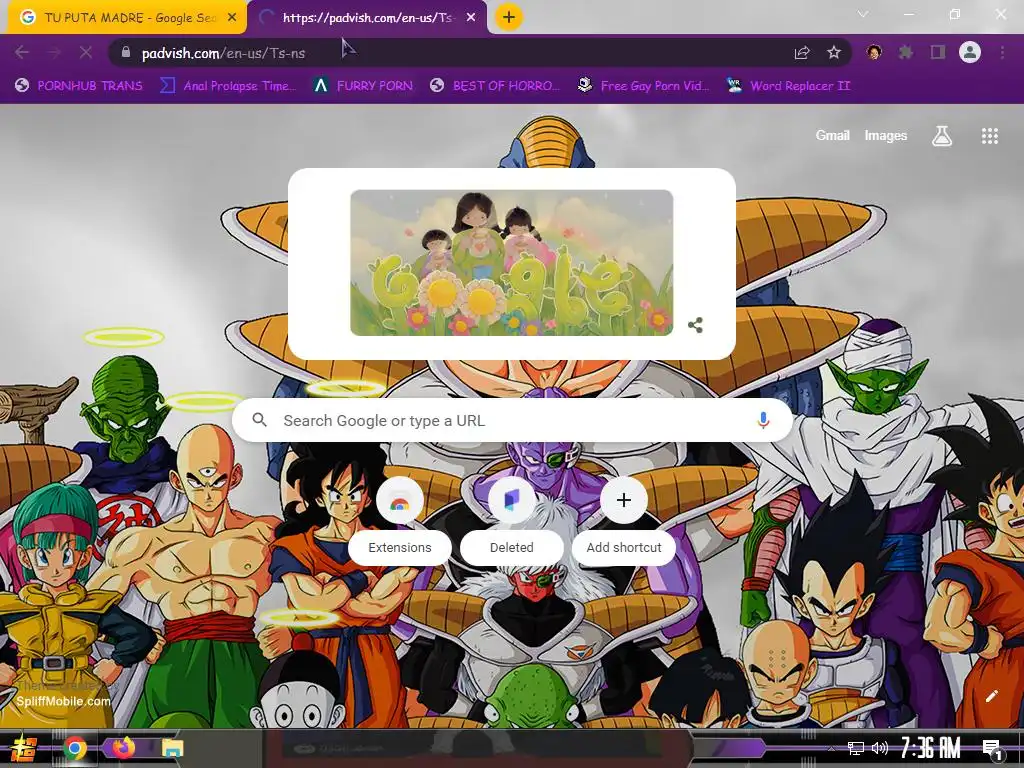The height and width of the screenshot is (768, 1024).
Task: Open the notification center icon
Action: [x=991, y=749]
